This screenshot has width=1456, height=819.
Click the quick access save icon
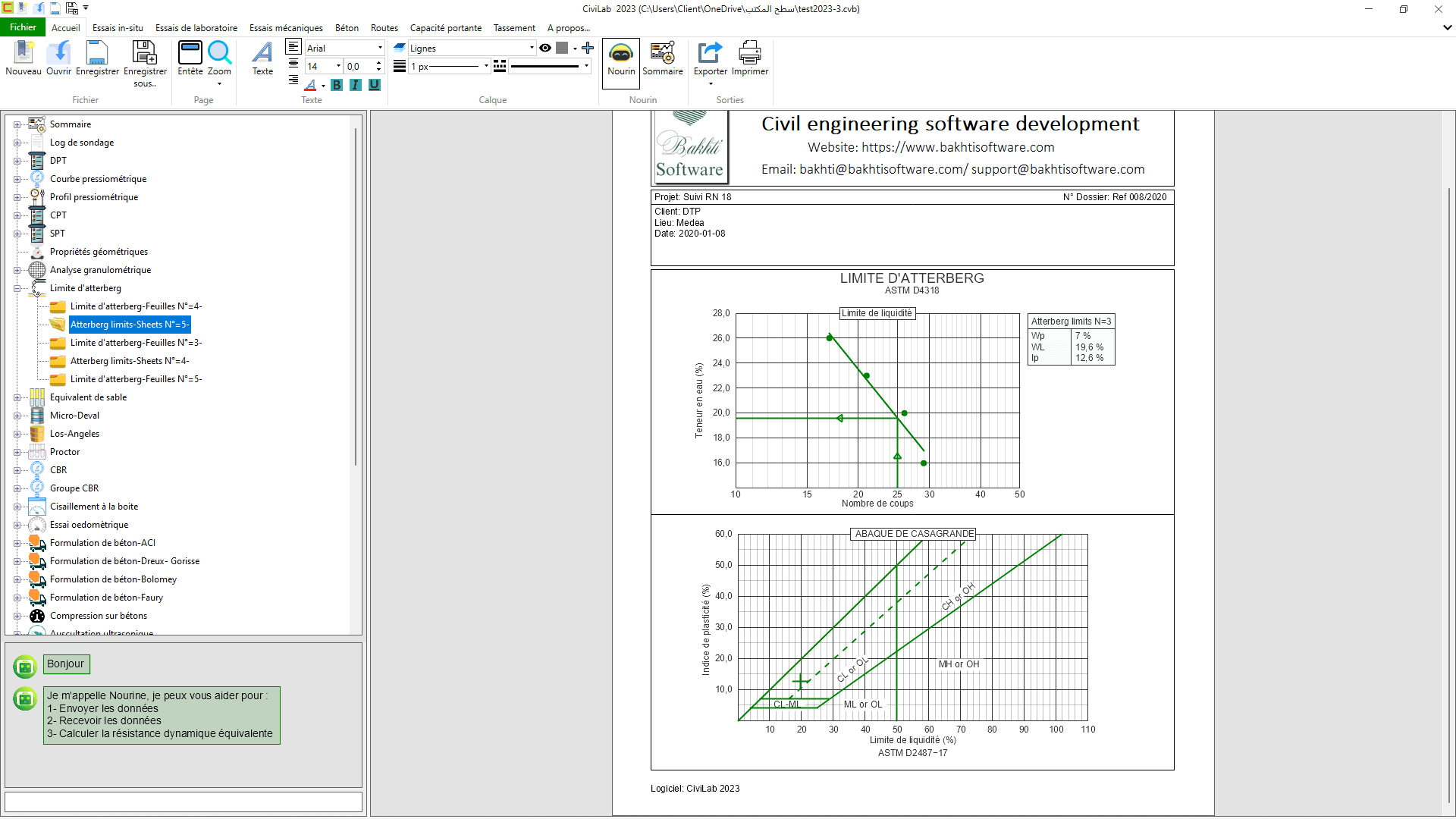point(55,8)
